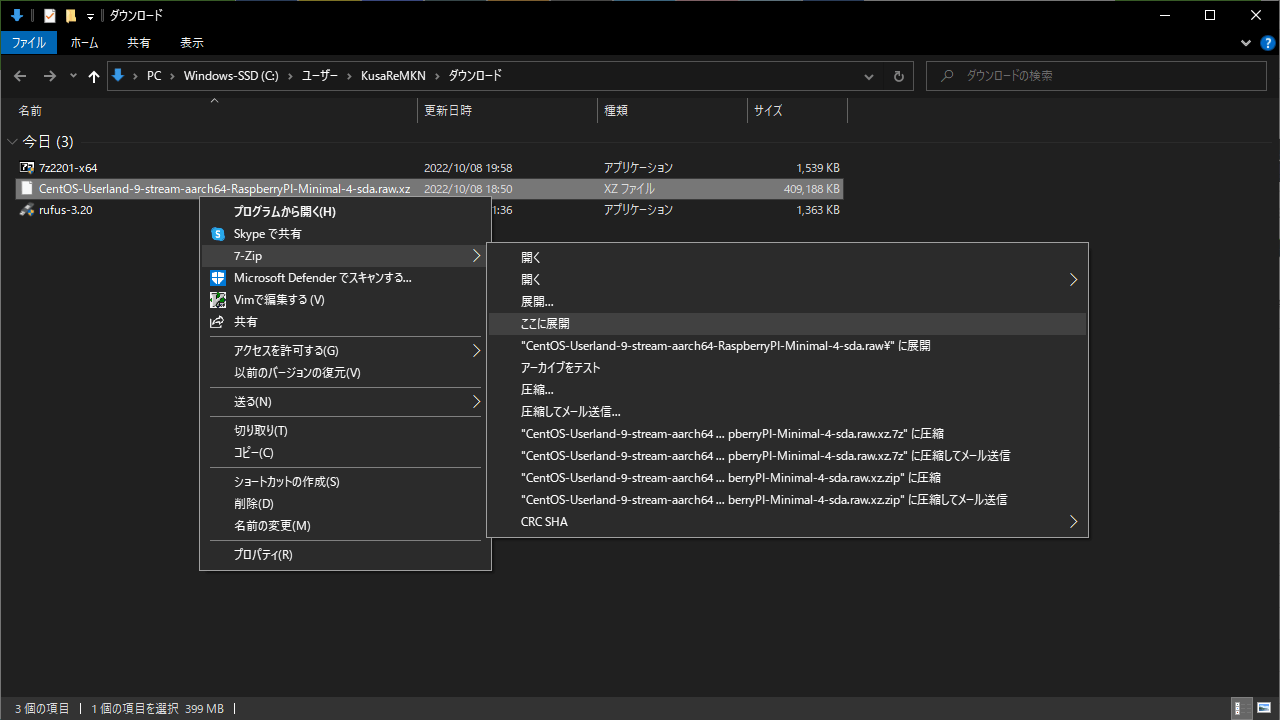Screen dimensions: 1280x720
Task: Click the 7z2201-x64 application icon
Action: click(27, 168)
